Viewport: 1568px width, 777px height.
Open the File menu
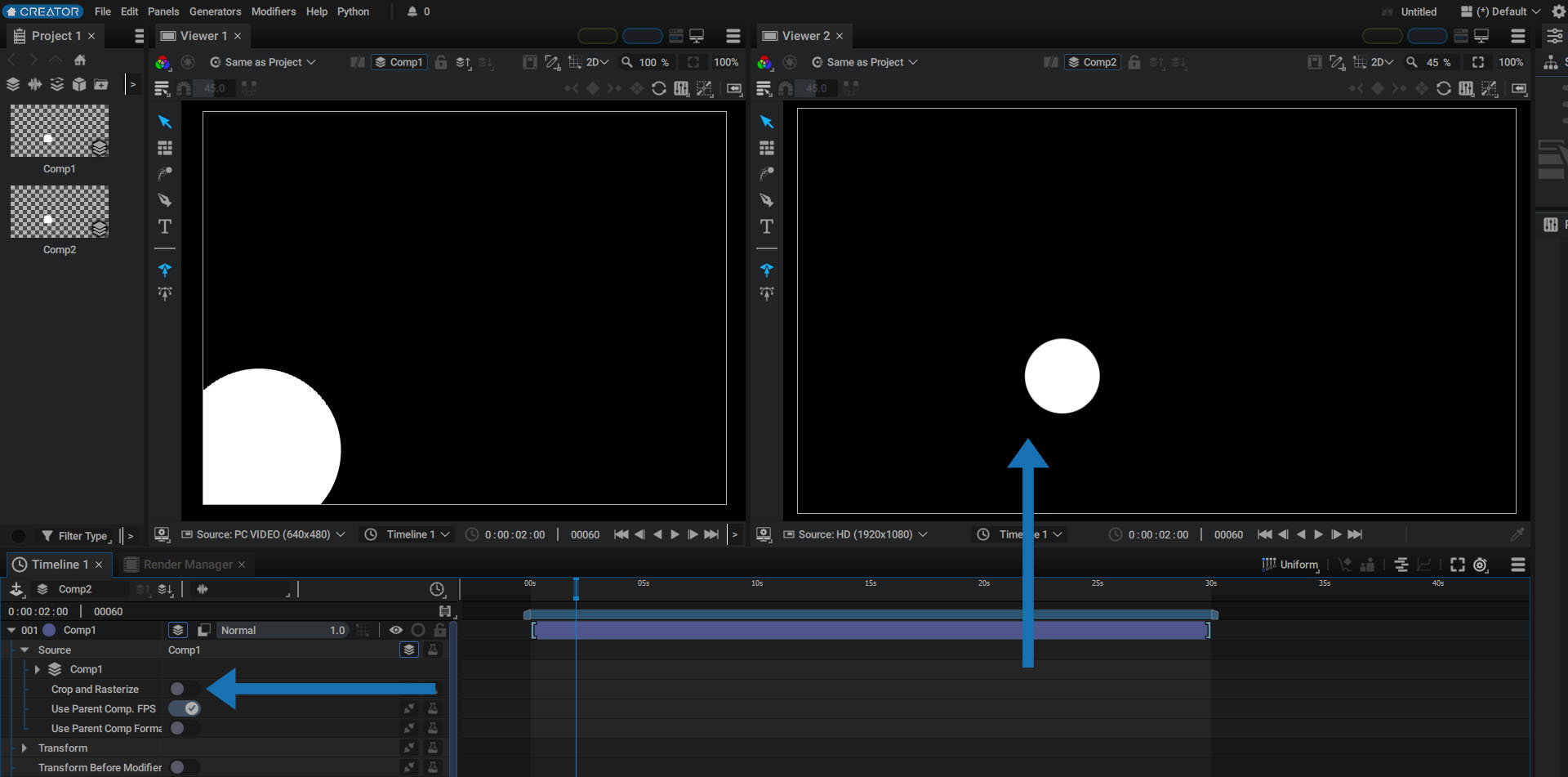click(x=103, y=11)
